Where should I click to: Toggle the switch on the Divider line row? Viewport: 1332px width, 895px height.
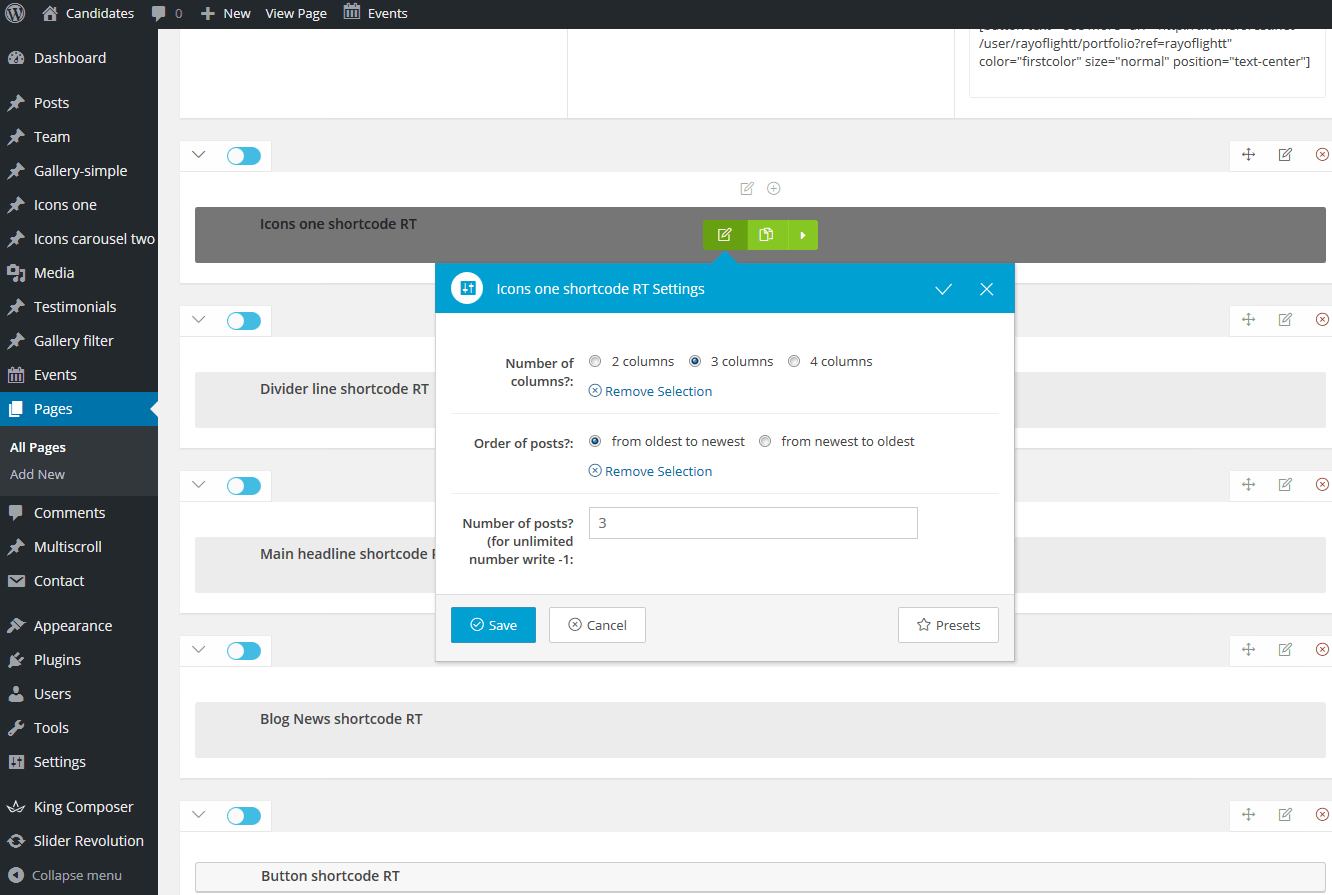coord(243,321)
